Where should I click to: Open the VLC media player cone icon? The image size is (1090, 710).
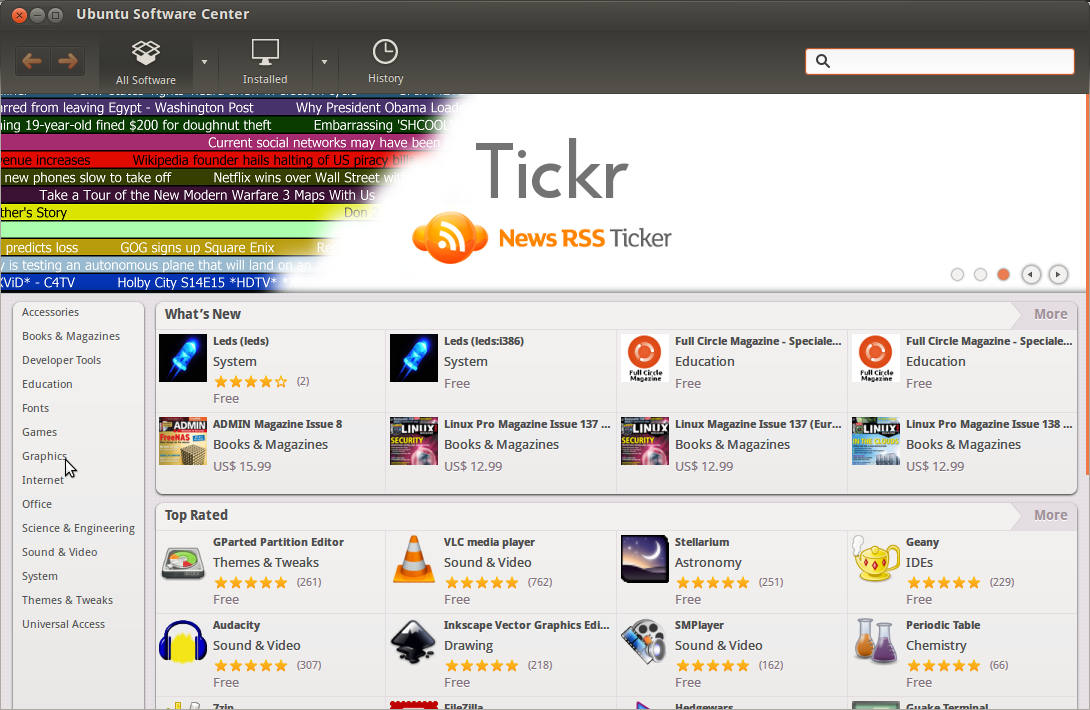[414, 559]
